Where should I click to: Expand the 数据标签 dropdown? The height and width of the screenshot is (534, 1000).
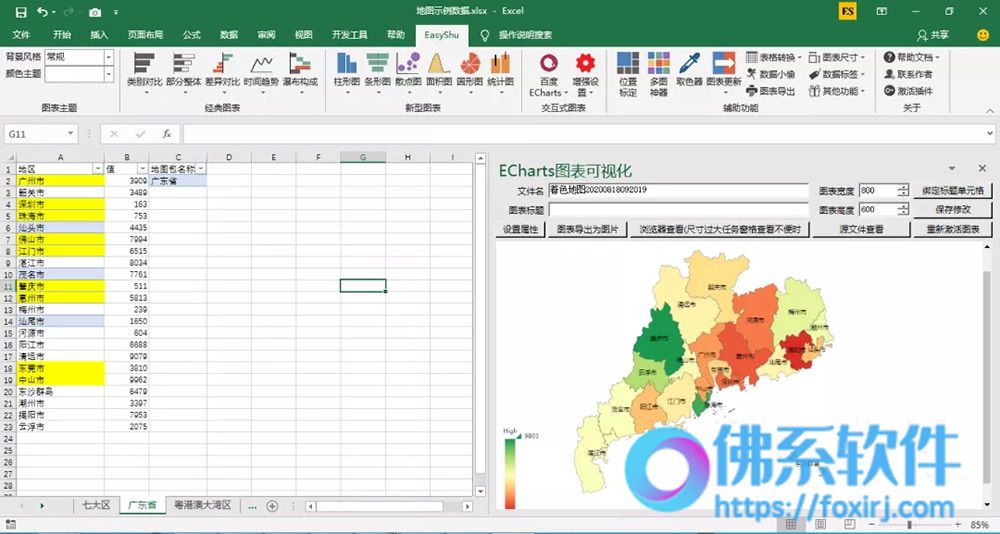tap(862, 75)
